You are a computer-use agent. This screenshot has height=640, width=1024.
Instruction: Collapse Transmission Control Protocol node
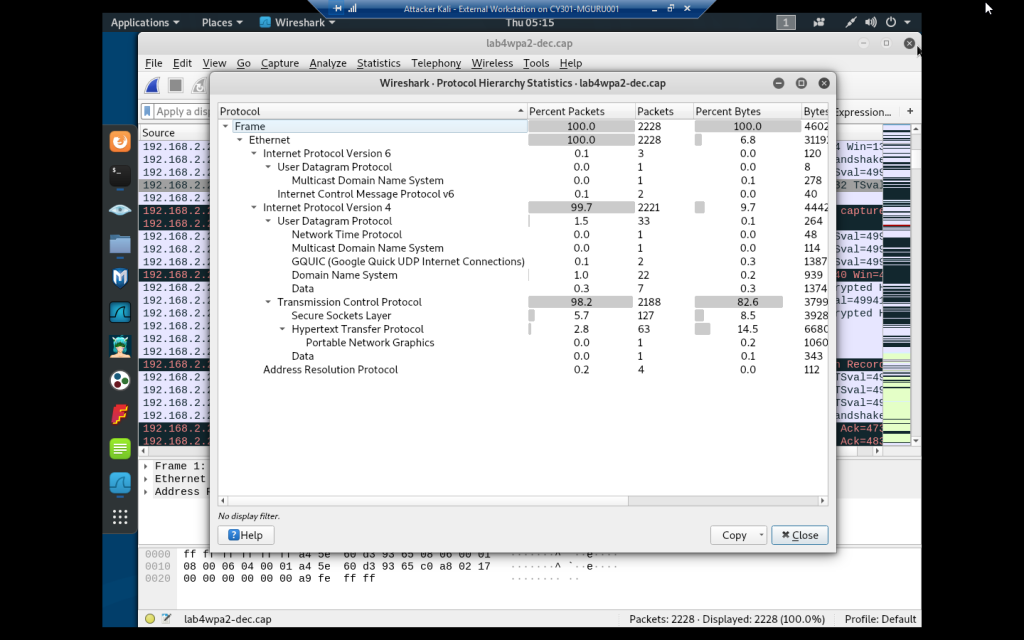(268, 302)
